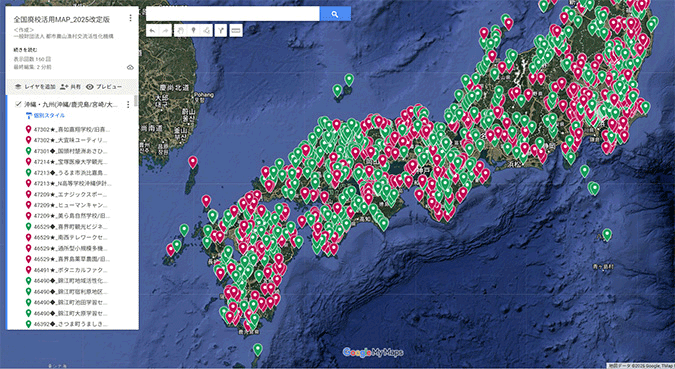Select the hand pan tool
Viewport: 675px width, 369px height.
click(x=180, y=31)
